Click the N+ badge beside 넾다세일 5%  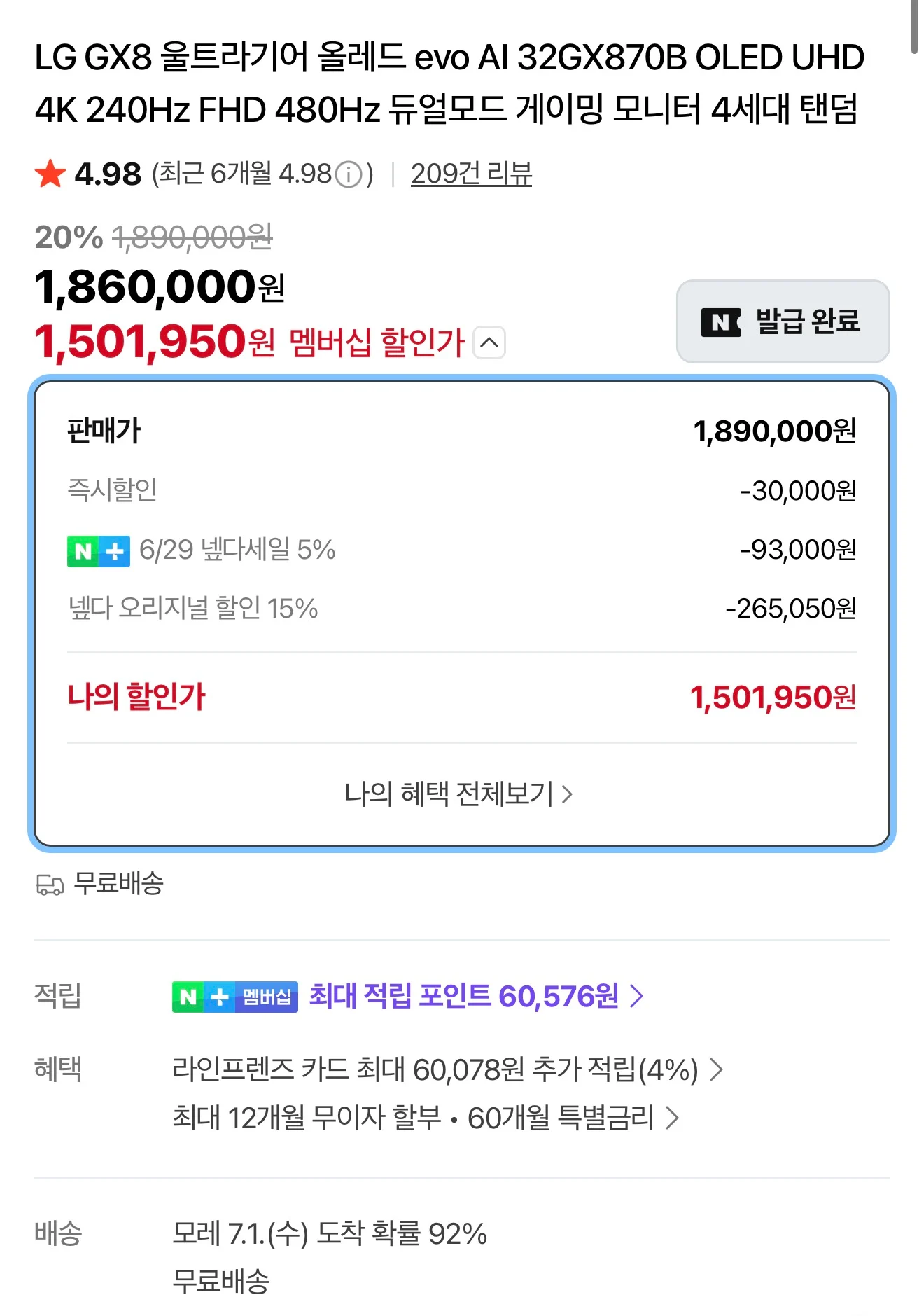point(99,551)
